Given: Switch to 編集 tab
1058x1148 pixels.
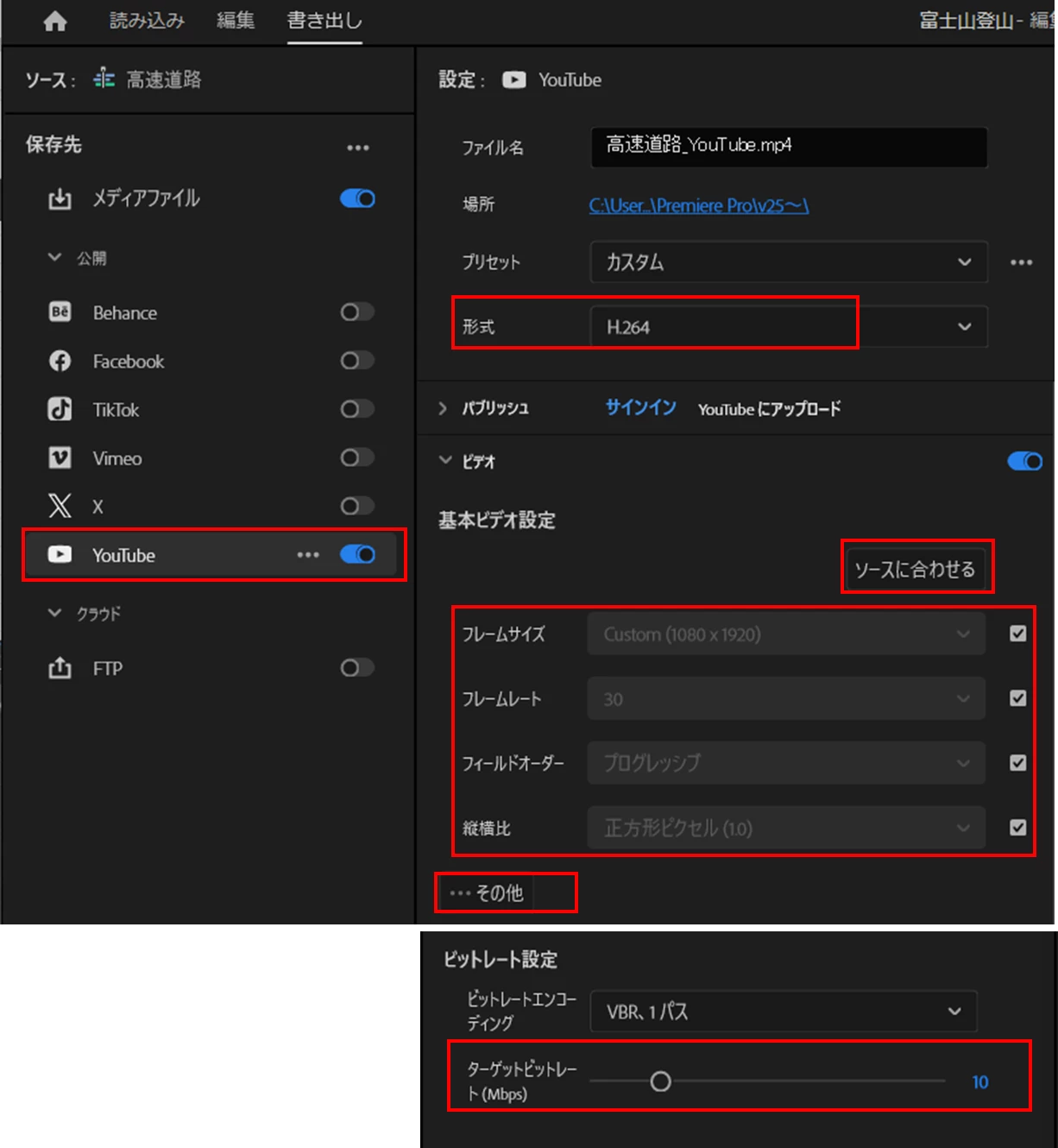Looking at the screenshot, I should [x=236, y=21].
